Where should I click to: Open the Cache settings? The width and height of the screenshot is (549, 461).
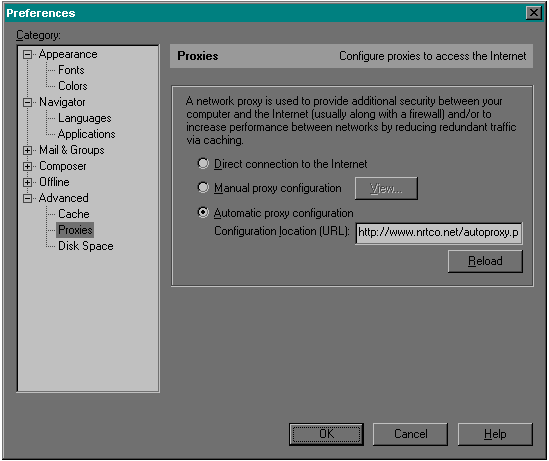pos(74,214)
